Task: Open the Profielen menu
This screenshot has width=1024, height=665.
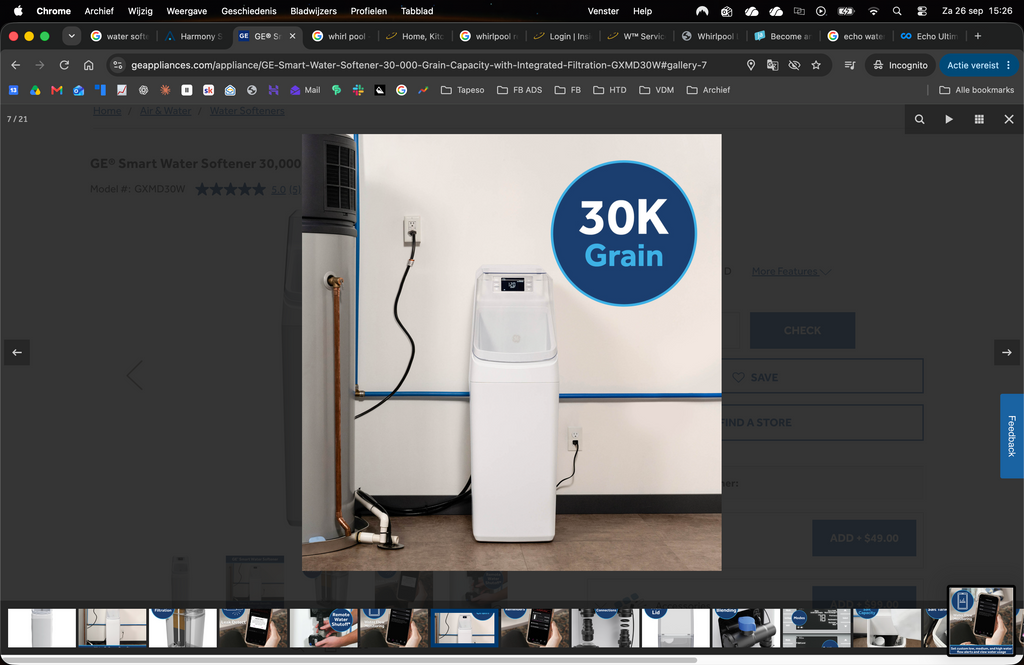Action: click(x=369, y=10)
